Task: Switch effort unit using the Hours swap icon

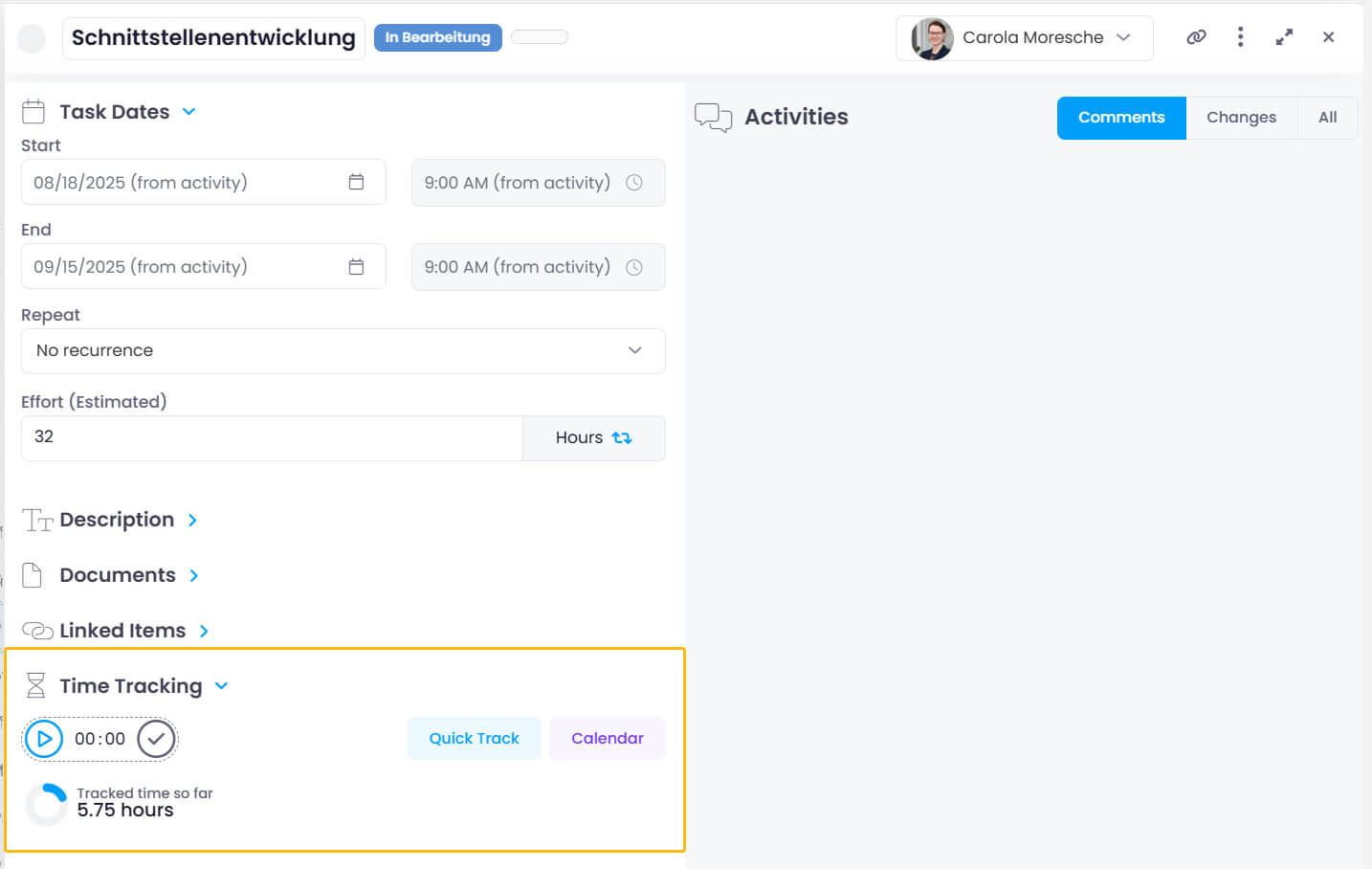Action: click(622, 437)
